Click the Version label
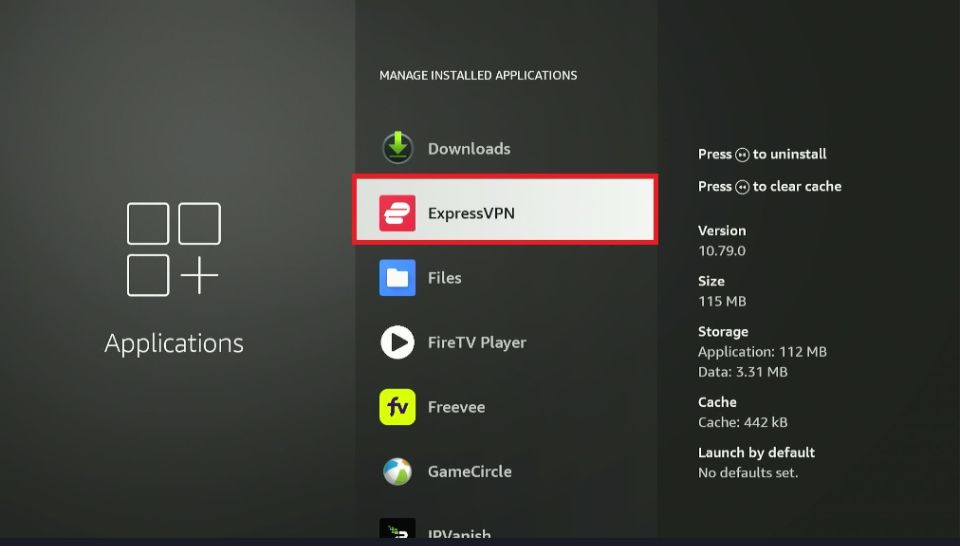Viewport: 960px width, 546px height. coord(722,231)
